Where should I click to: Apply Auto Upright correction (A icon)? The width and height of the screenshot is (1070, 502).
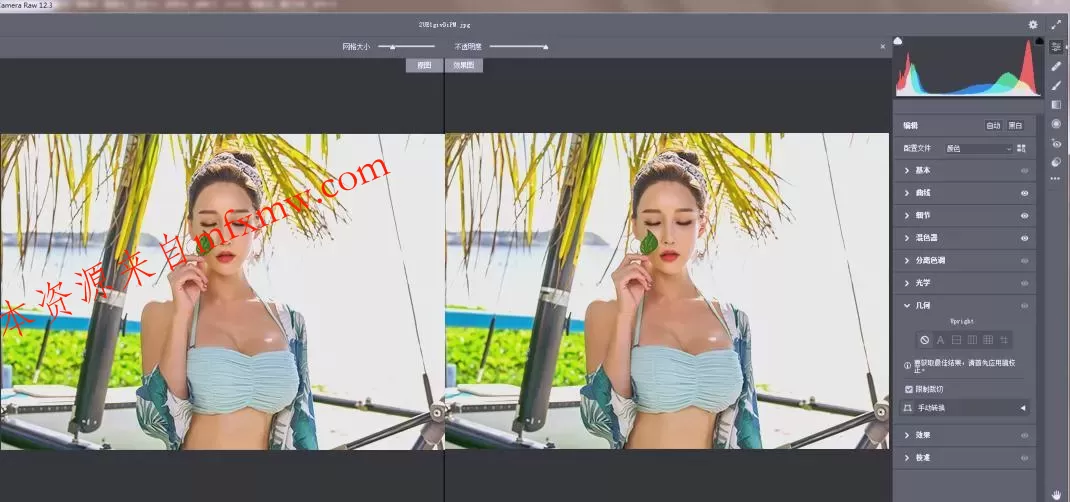tap(940, 340)
